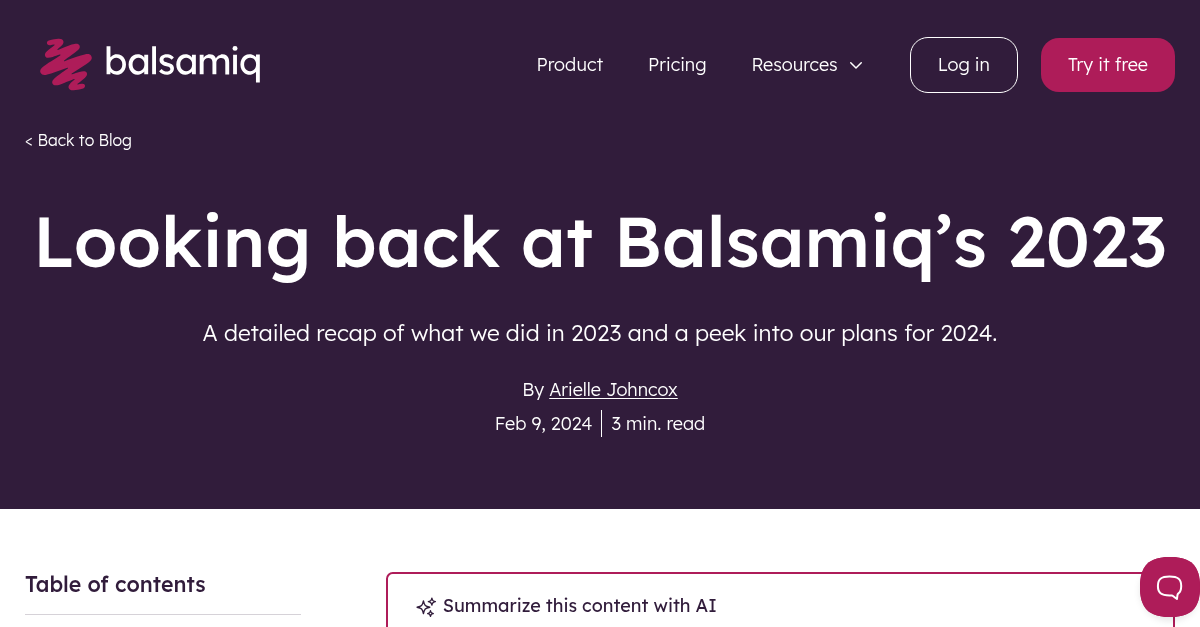
Task: Open the Summarize this content with AI expander
Action: click(x=579, y=606)
